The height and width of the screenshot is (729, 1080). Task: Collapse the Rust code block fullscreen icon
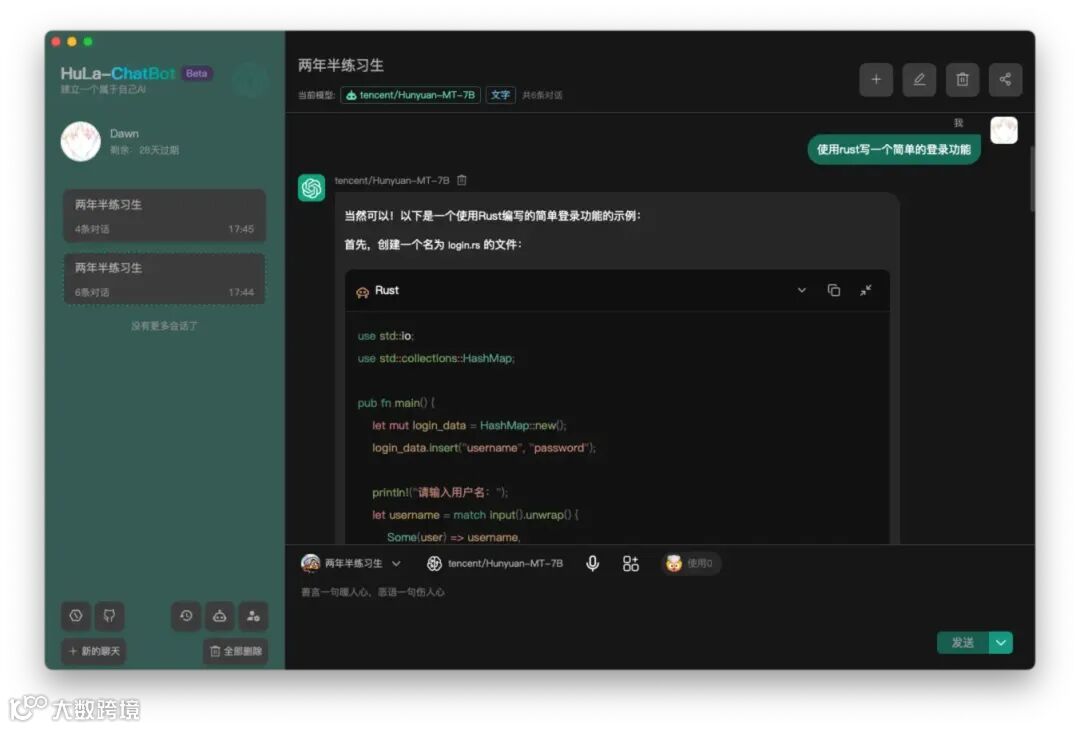866,290
